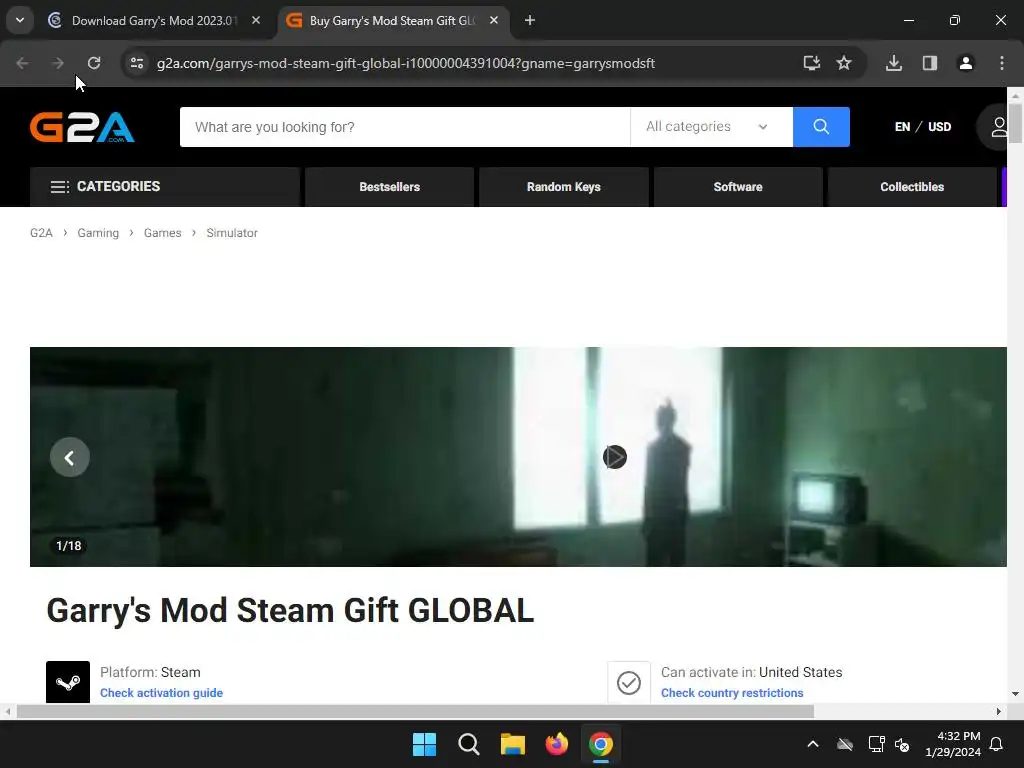Click the hamburger Categories menu icon
Image resolution: width=1024 pixels, height=768 pixels.
[x=59, y=187]
